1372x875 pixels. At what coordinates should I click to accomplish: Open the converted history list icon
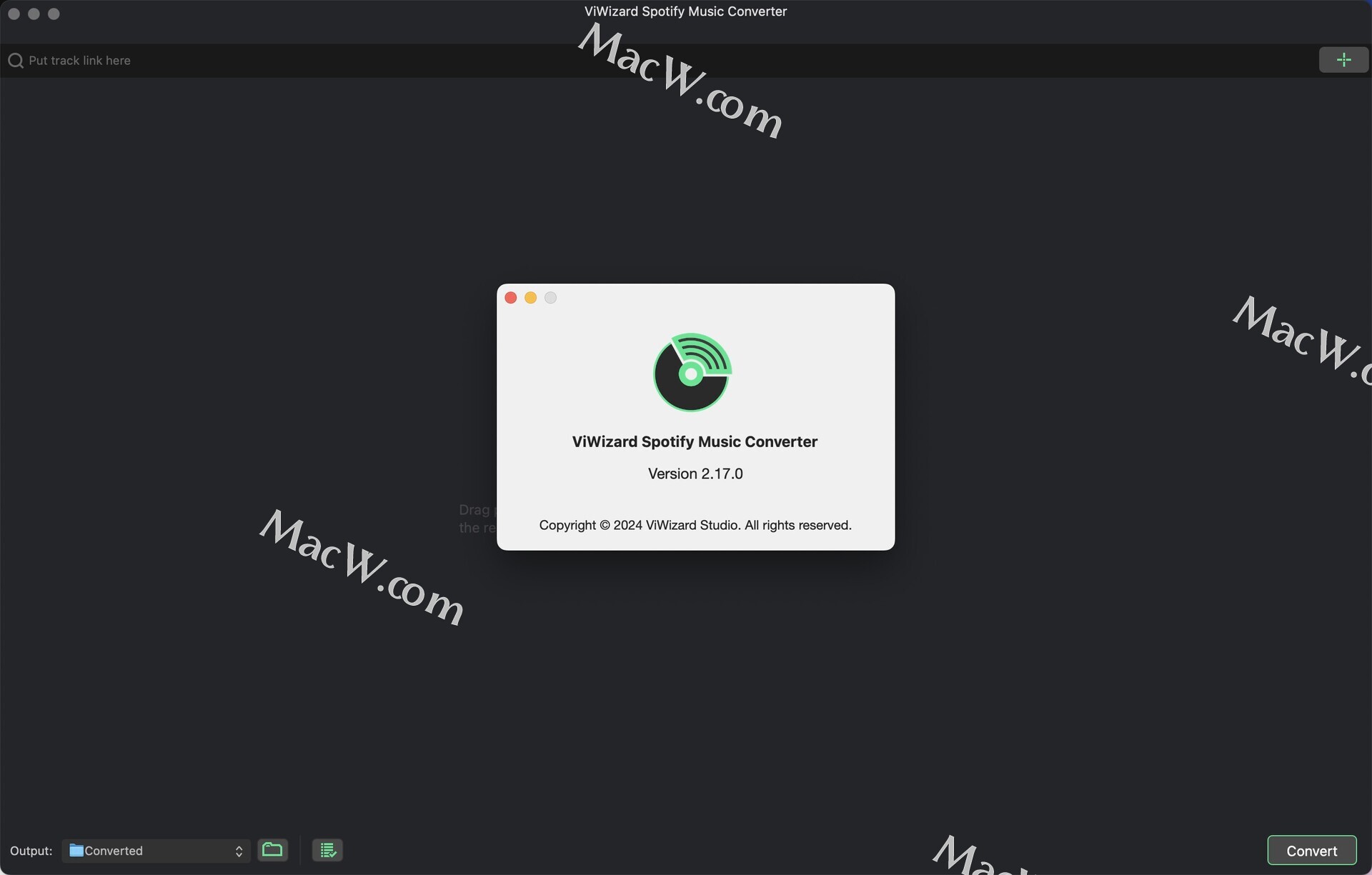point(327,850)
